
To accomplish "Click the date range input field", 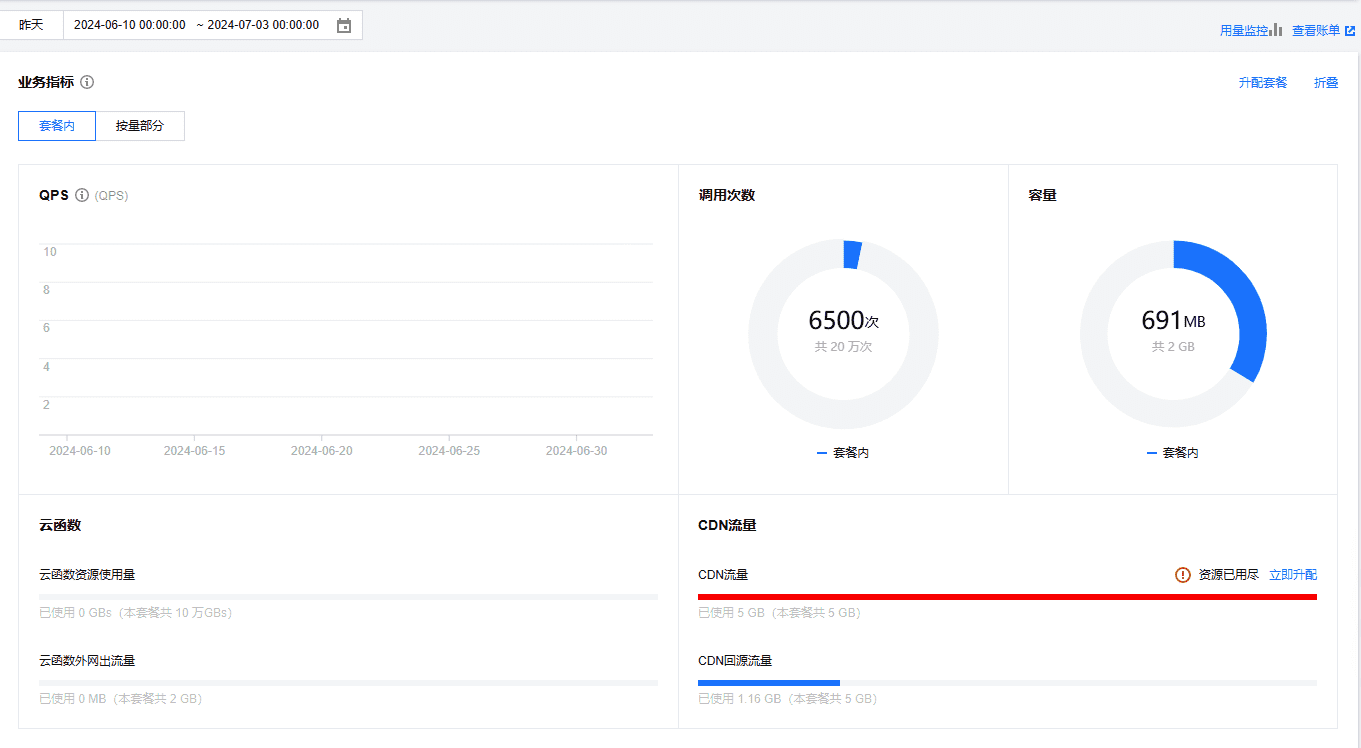I will 213,25.
